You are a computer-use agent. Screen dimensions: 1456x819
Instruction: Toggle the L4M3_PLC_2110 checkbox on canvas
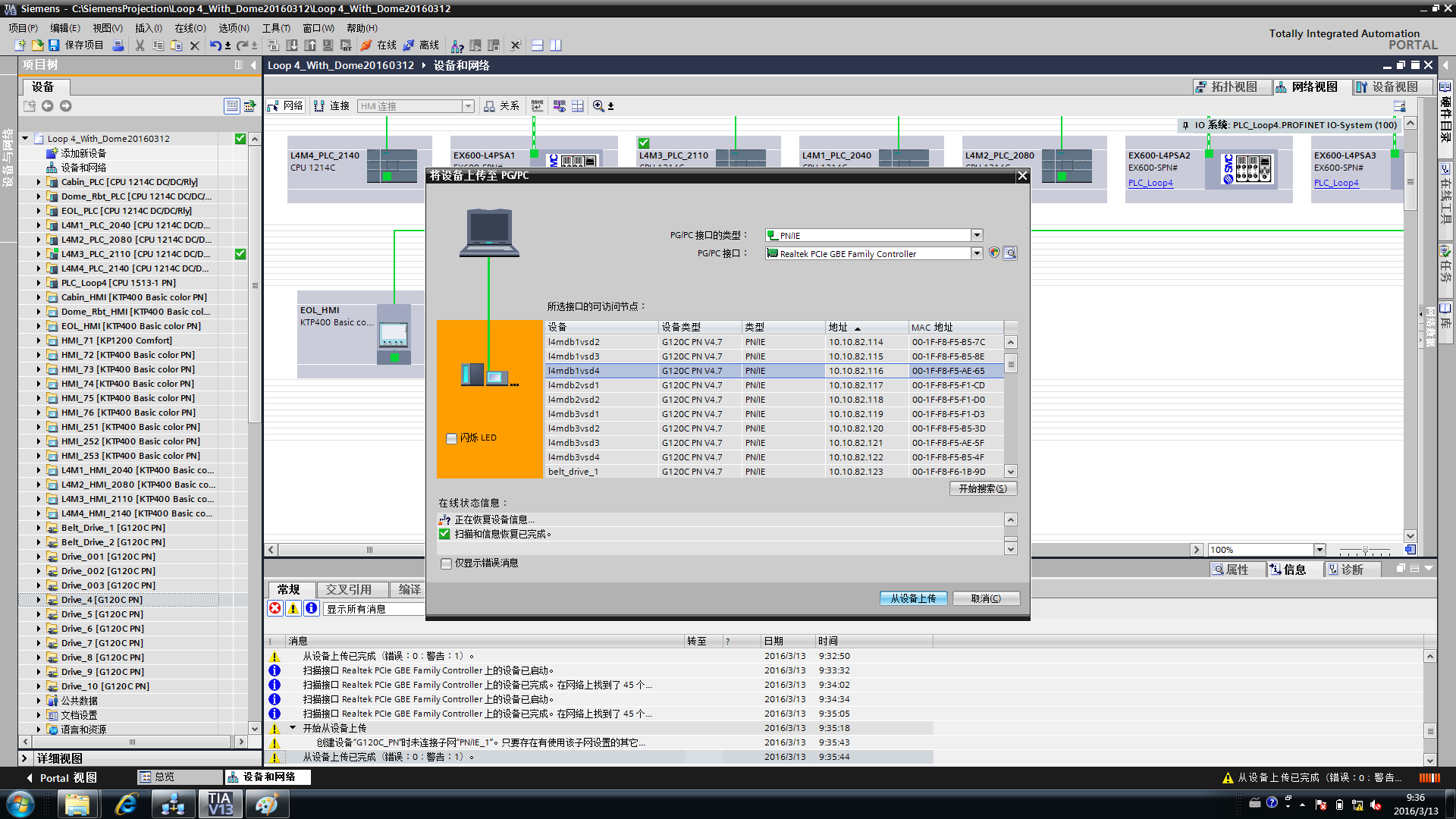[x=644, y=143]
